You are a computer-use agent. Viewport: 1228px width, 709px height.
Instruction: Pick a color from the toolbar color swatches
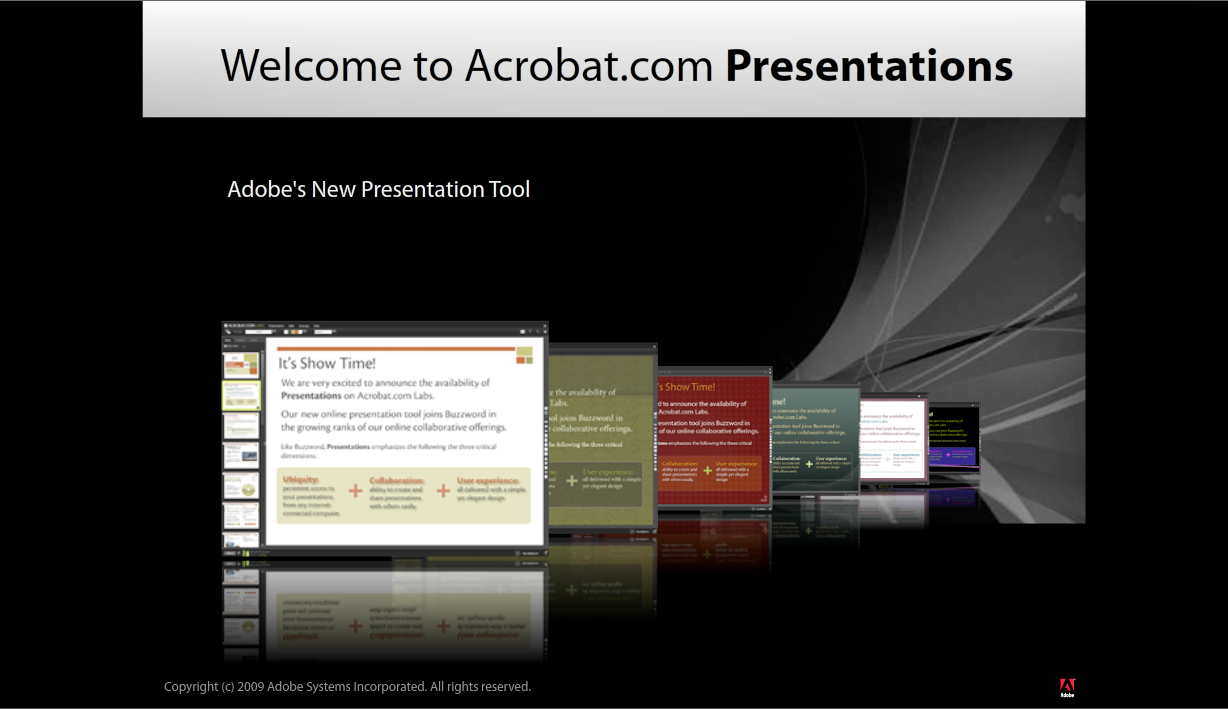294,332
